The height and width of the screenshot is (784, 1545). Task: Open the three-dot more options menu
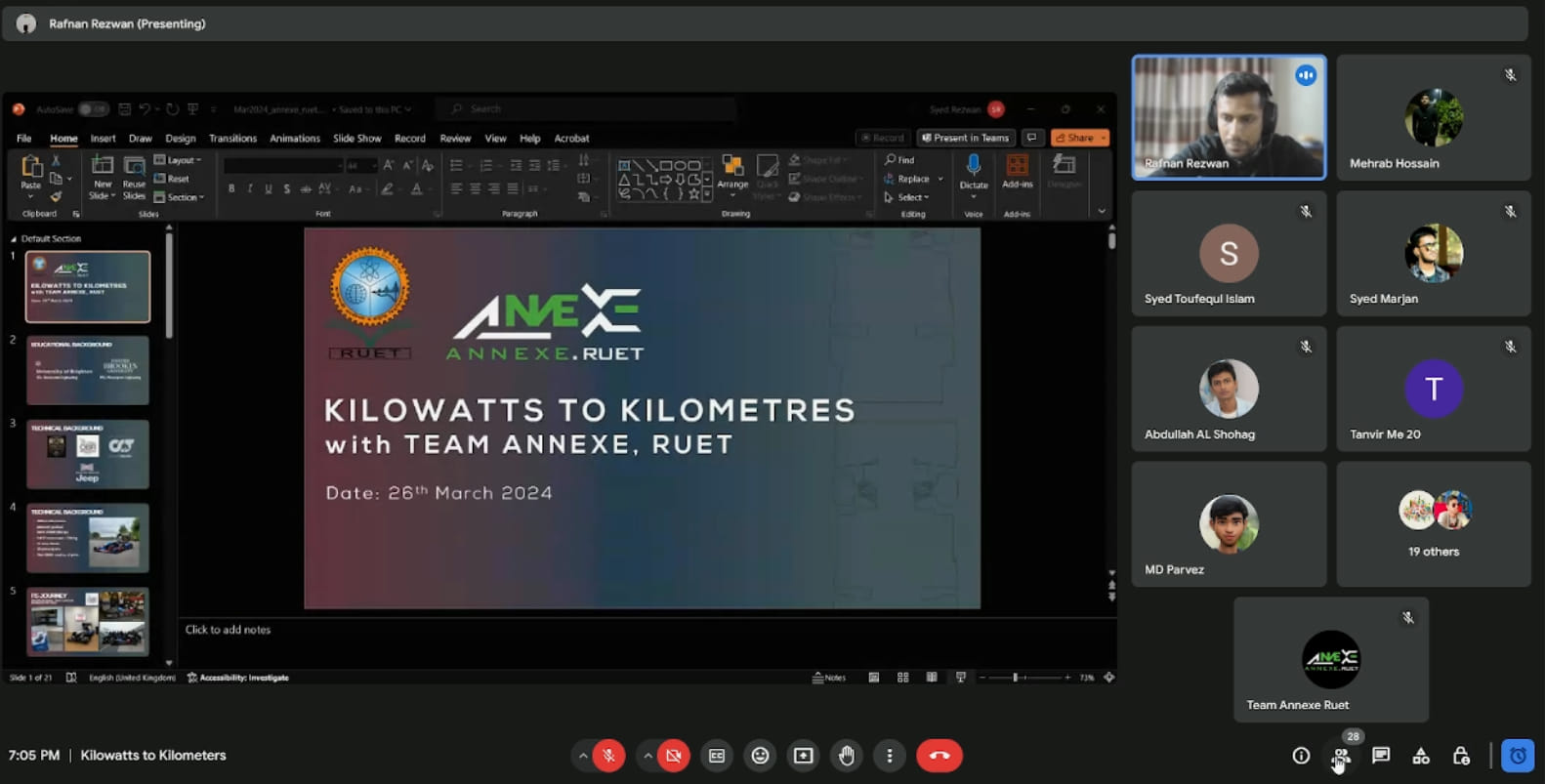889,756
